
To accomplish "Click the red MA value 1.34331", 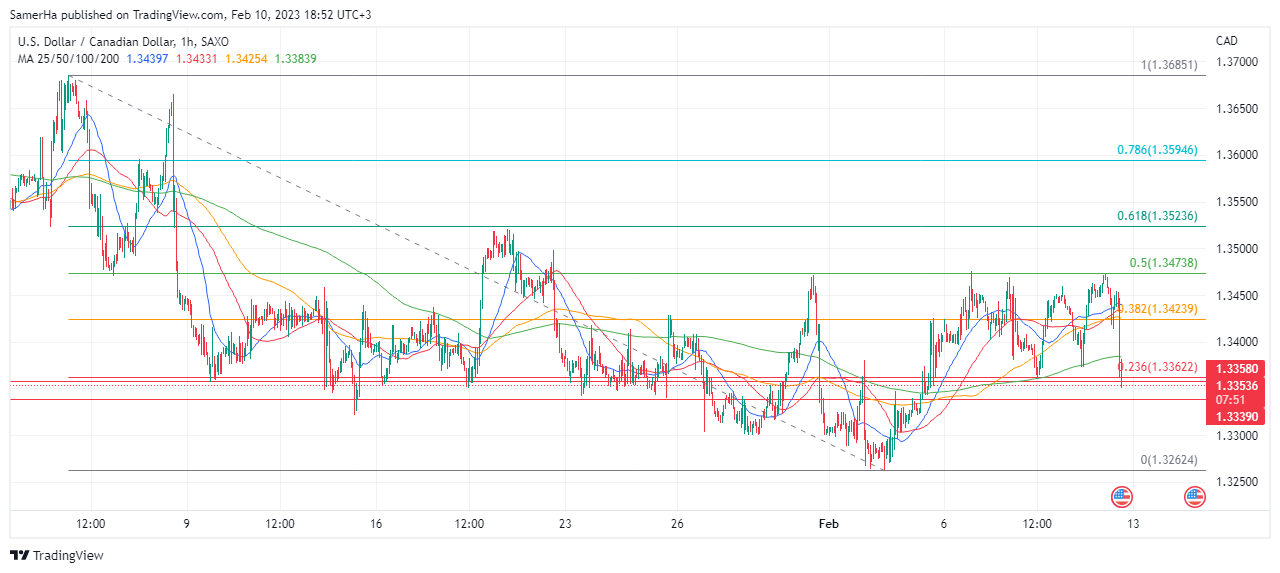I will coord(198,59).
